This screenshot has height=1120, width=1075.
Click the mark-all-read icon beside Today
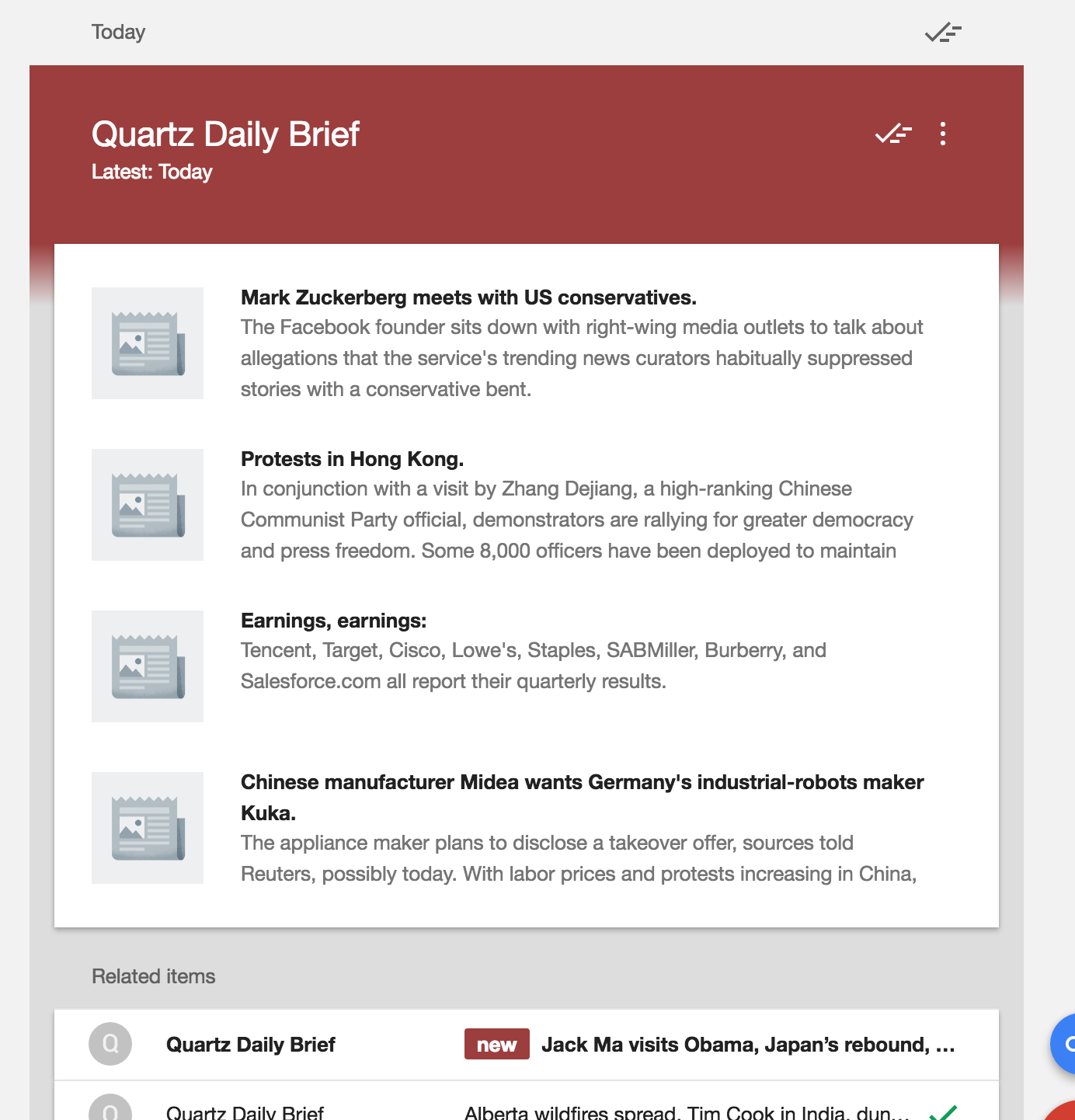tap(941, 33)
